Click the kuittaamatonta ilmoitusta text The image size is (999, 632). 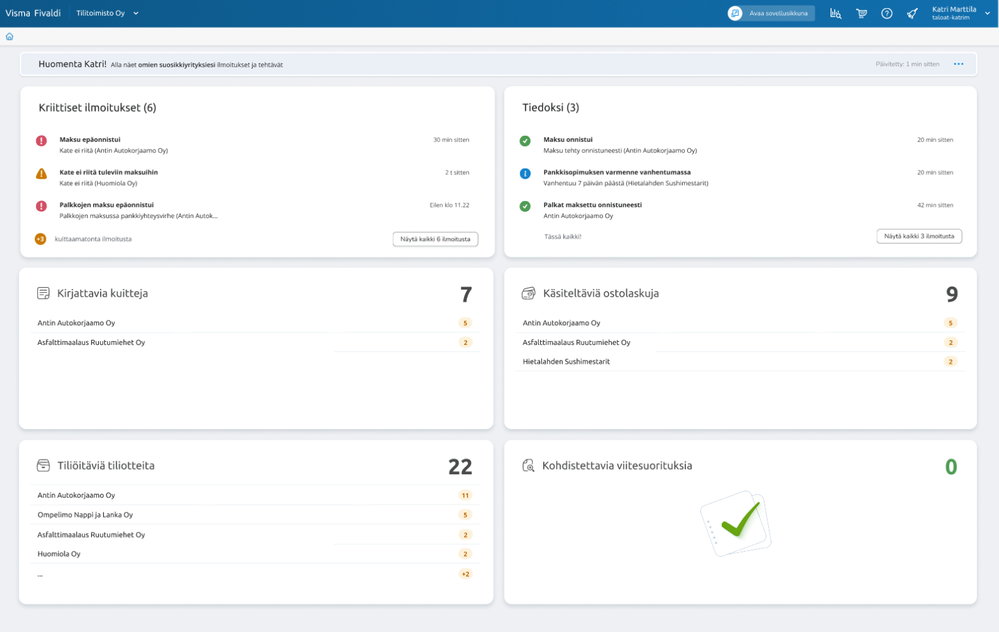[x=93, y=239]
